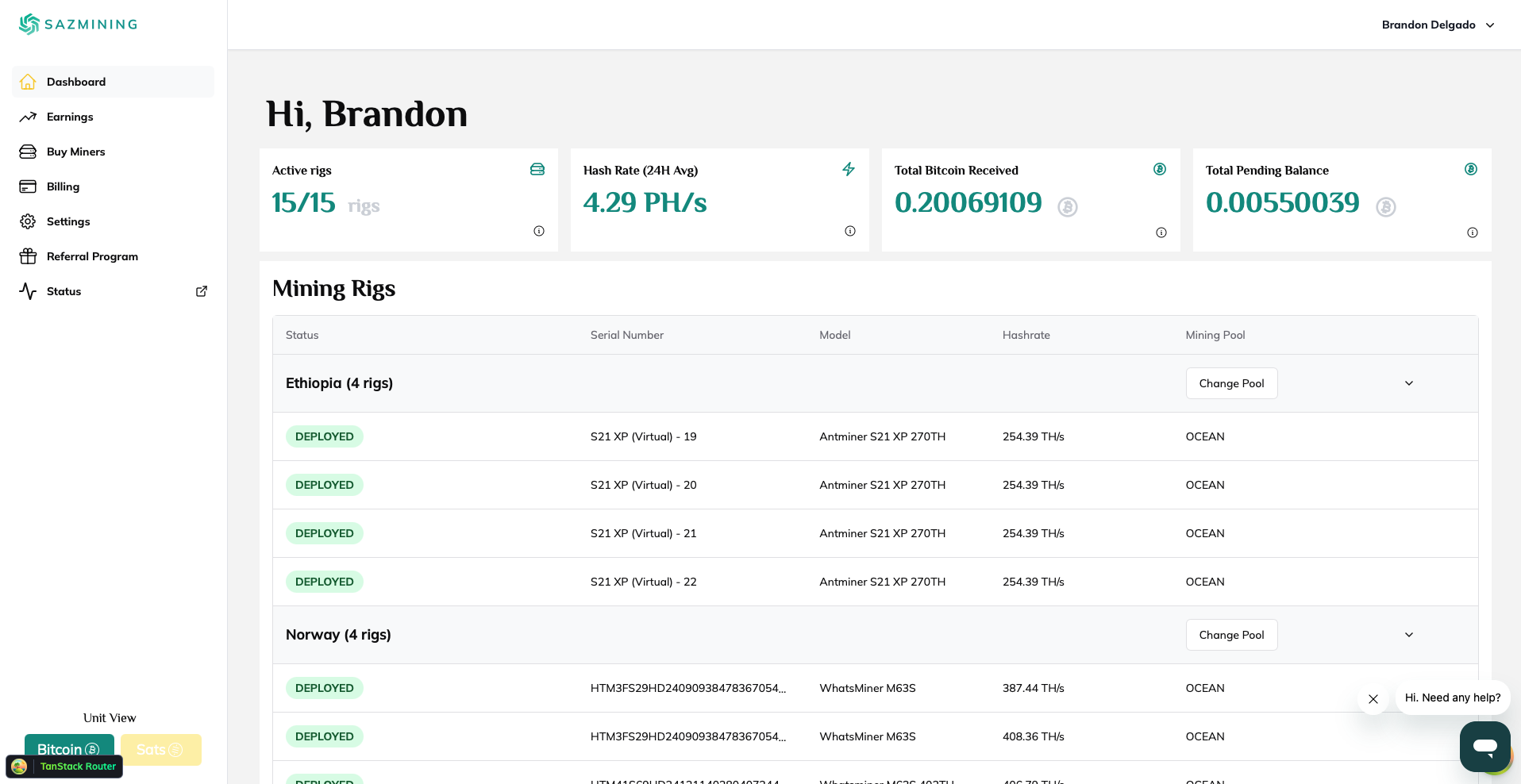Click the SazMining logo

(78, 25)
